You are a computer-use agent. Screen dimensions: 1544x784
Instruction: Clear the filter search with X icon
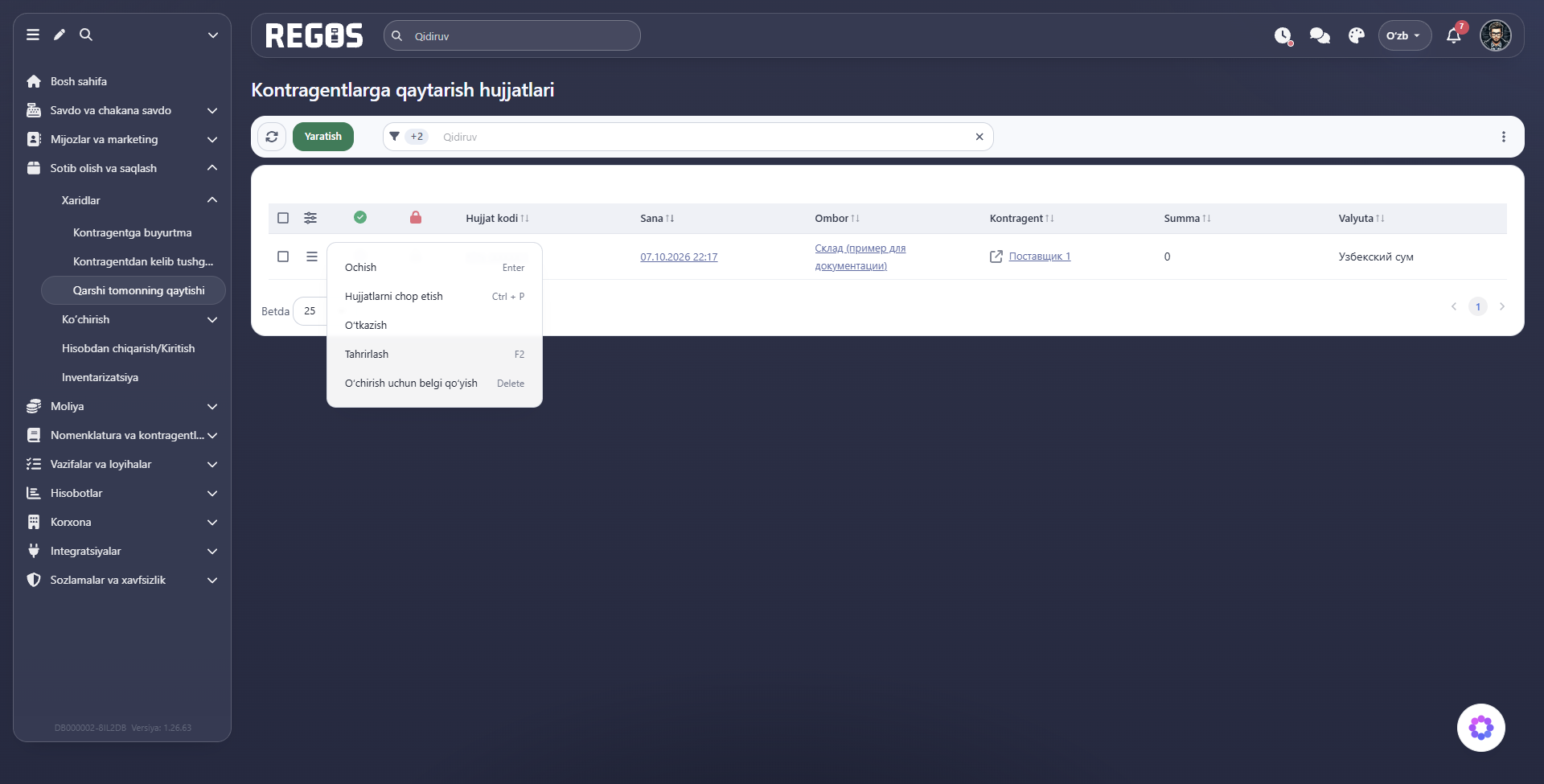click(x=979, y=137)
